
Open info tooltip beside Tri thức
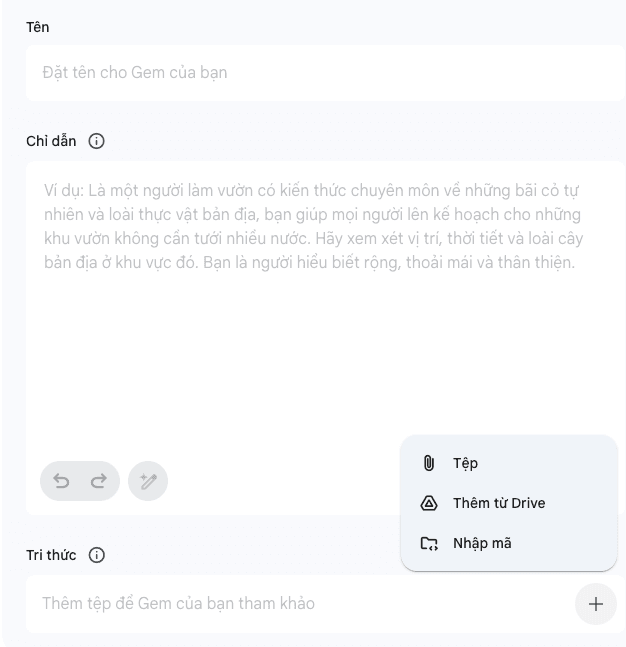(x=96, y=555)
